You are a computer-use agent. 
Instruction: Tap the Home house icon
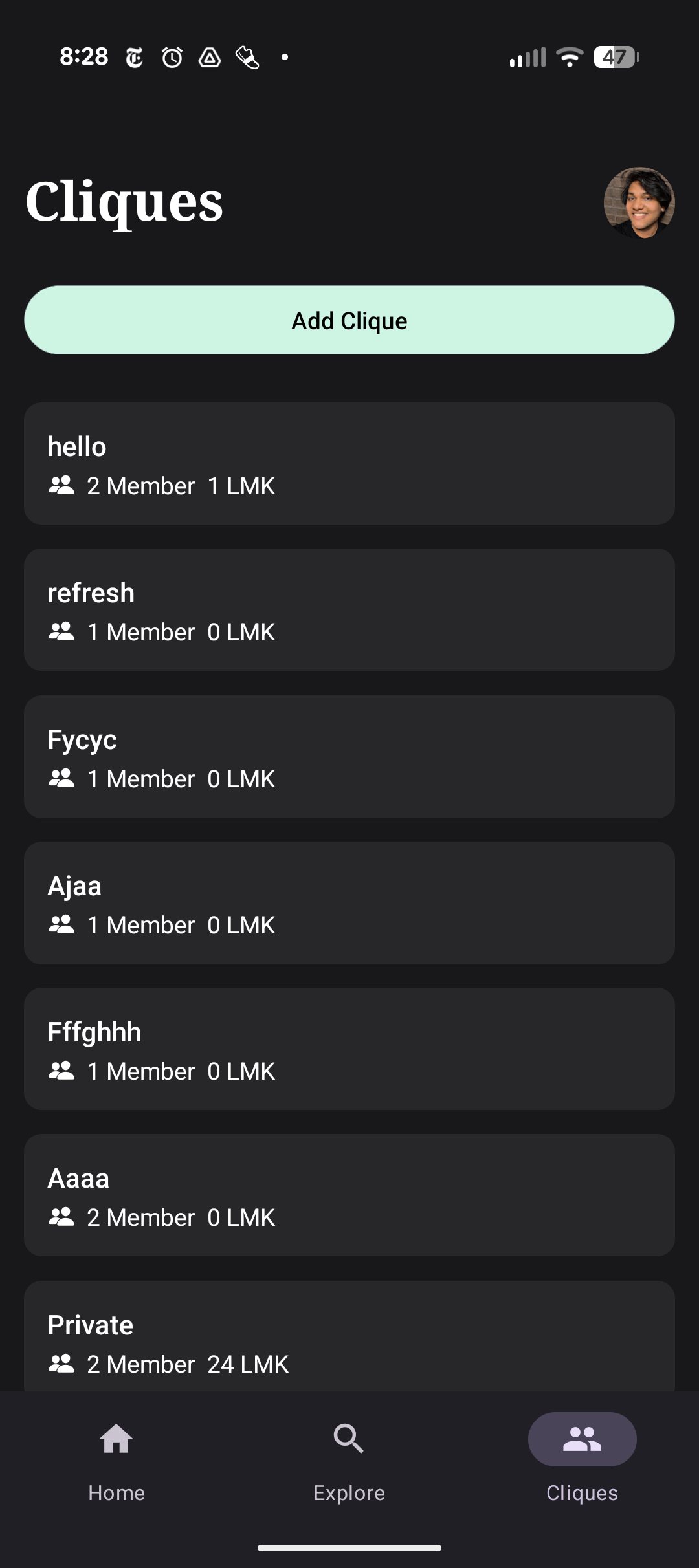pyautogui.click(x=116, y=1439)
